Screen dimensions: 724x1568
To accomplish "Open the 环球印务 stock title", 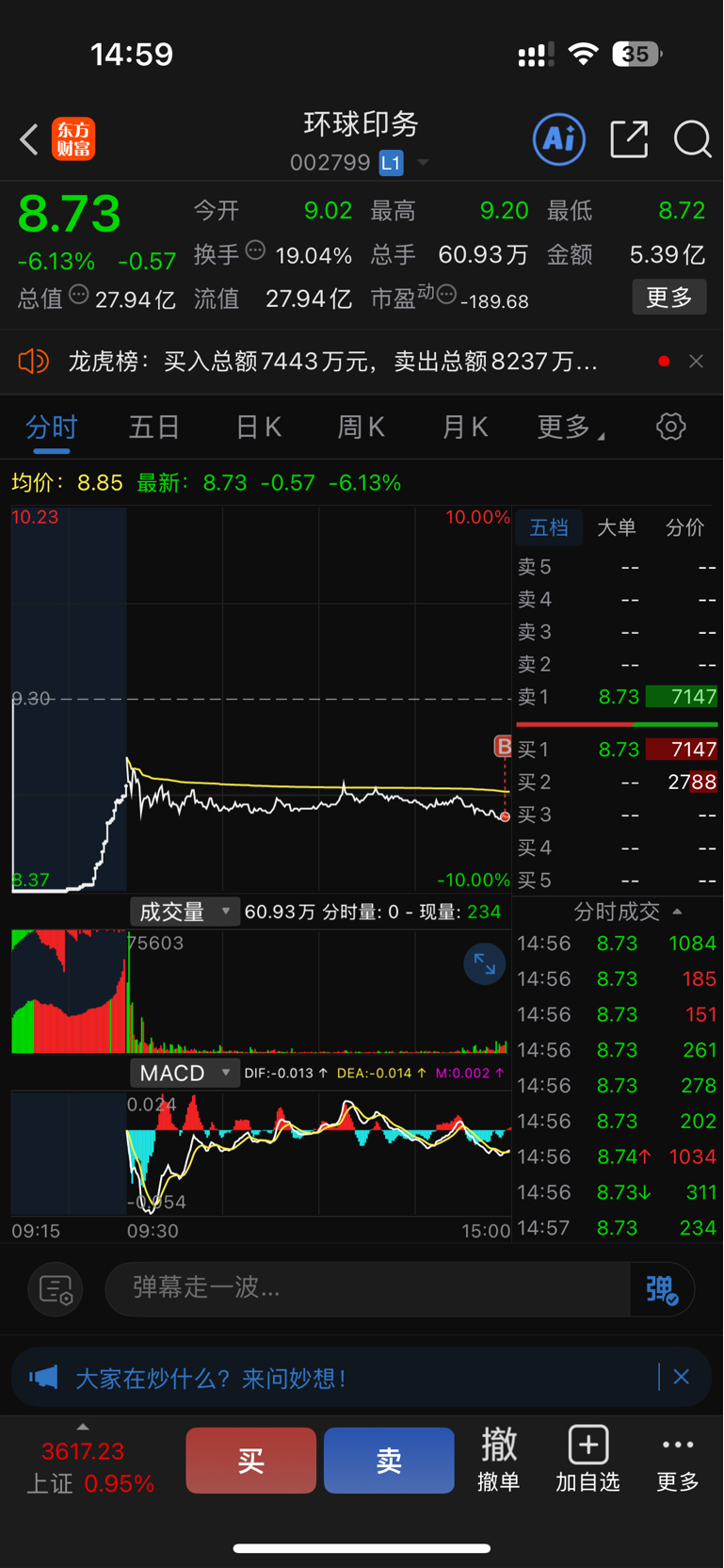I will [361, 124].
